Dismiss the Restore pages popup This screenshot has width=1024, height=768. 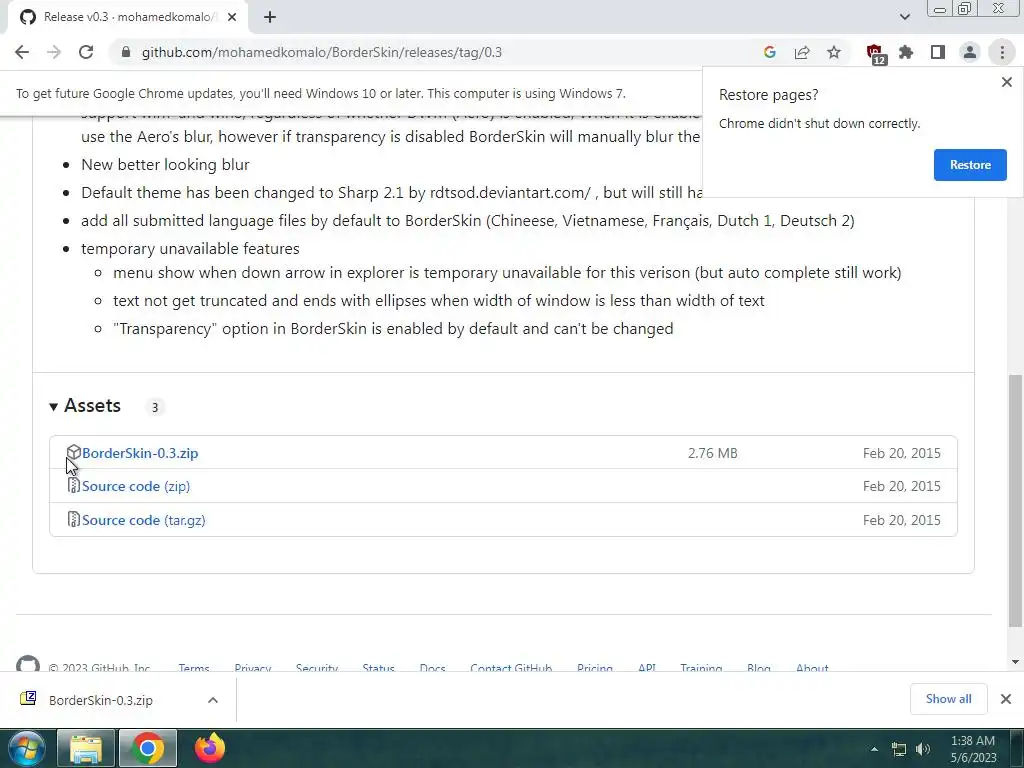[1006, 82]
